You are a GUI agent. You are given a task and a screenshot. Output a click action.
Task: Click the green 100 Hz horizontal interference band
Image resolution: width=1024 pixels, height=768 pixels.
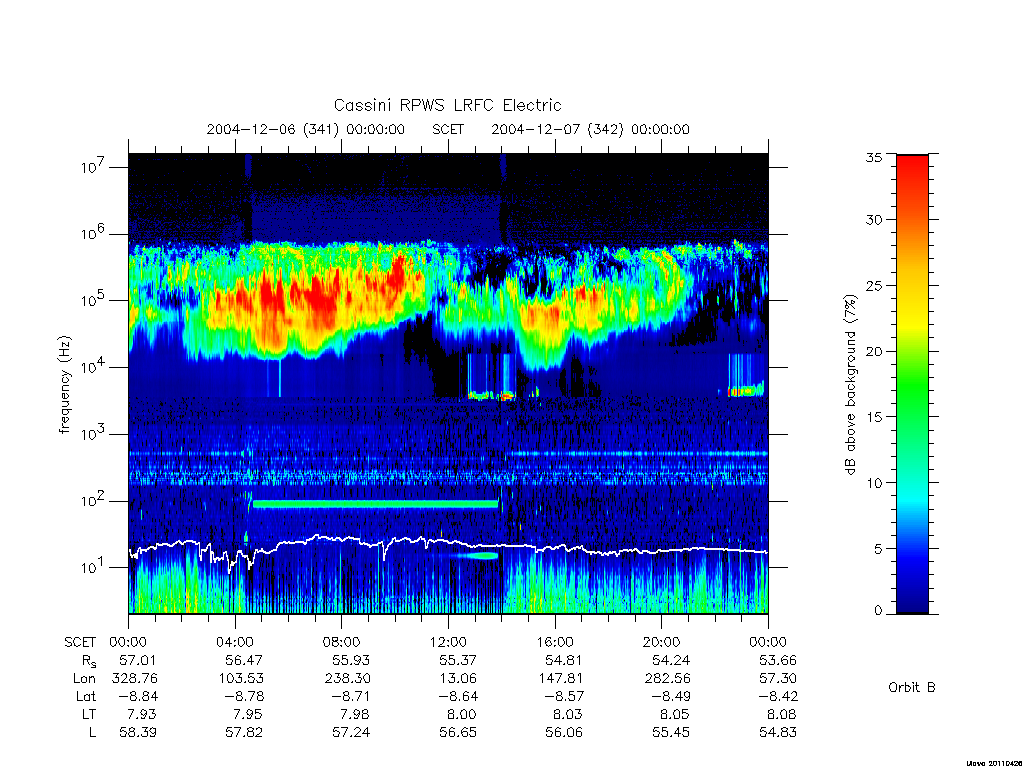tap(376, 504)
